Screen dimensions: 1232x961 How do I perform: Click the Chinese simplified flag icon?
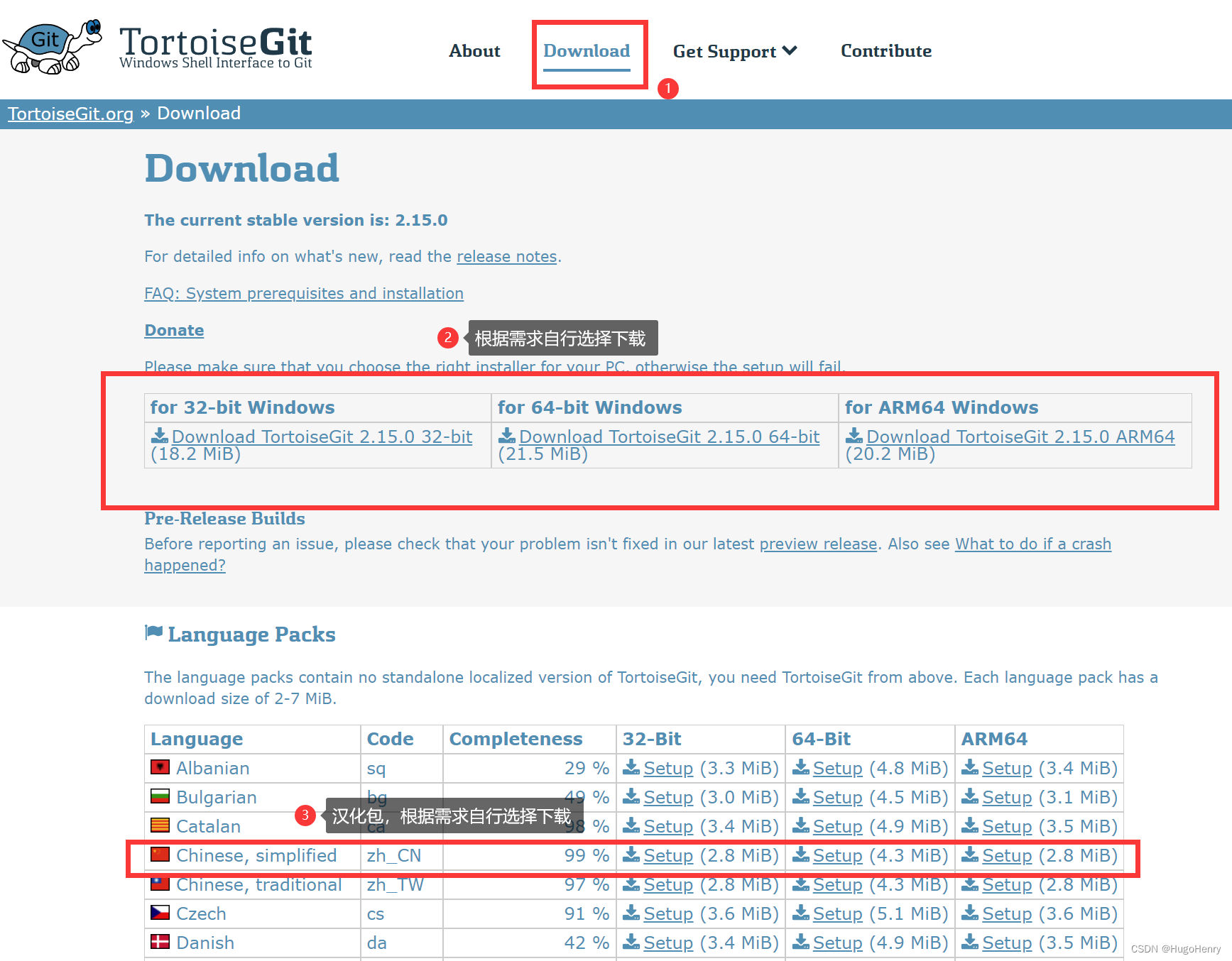[160, 855]
